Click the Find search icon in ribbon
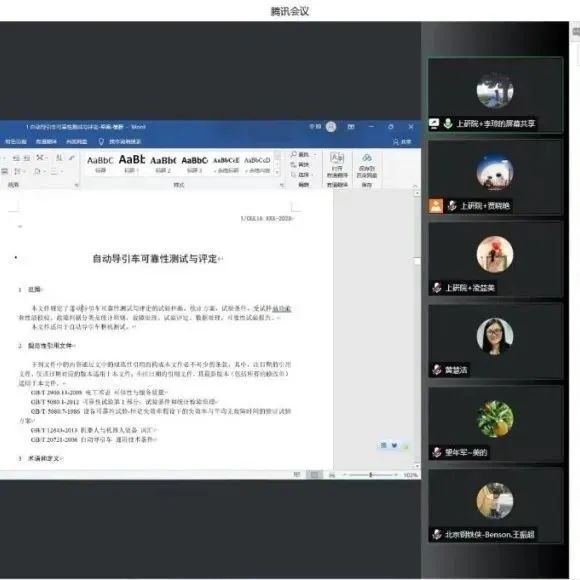The width and height of the screenshot is (580, 580). [294, 154]
